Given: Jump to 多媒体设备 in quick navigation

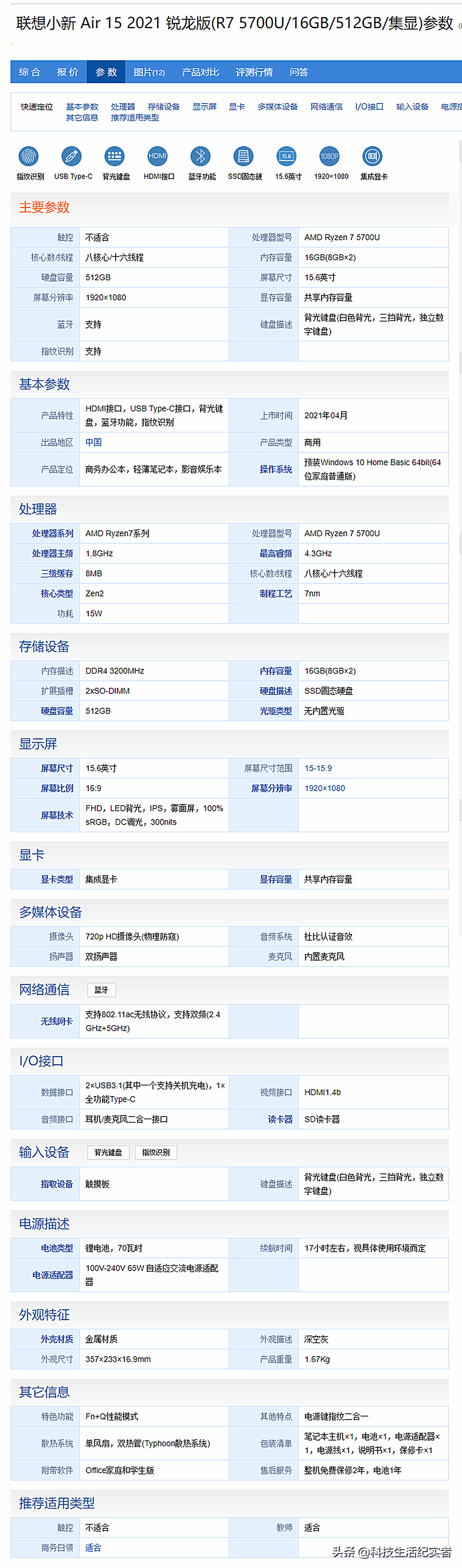Looking at the screenshot, I should click(x=278, y=107).
